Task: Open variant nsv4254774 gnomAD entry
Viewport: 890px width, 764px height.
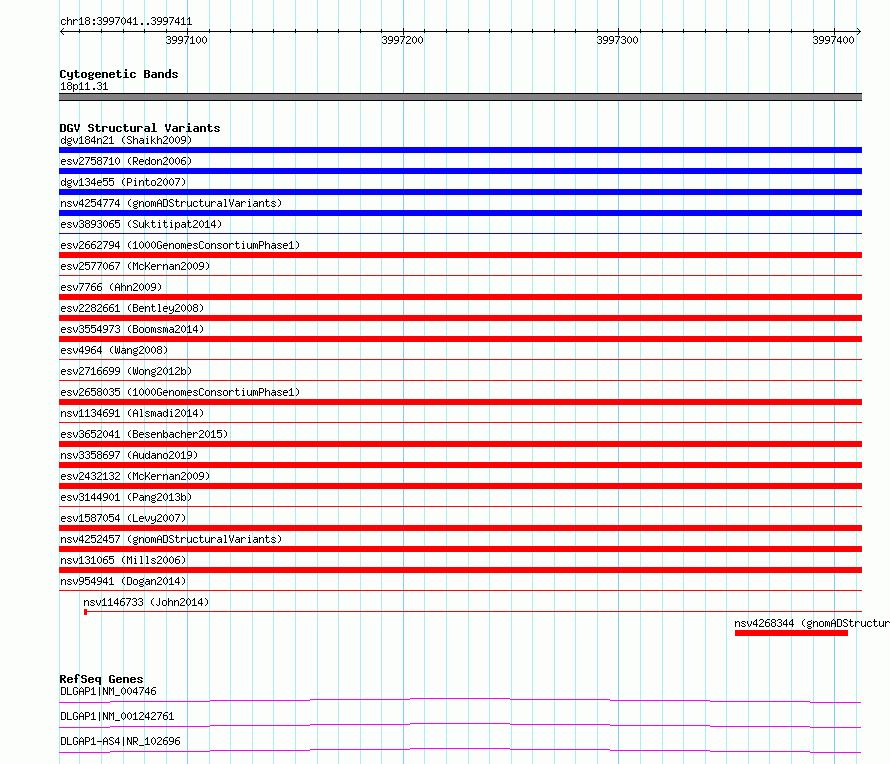Action: (171, 203)
